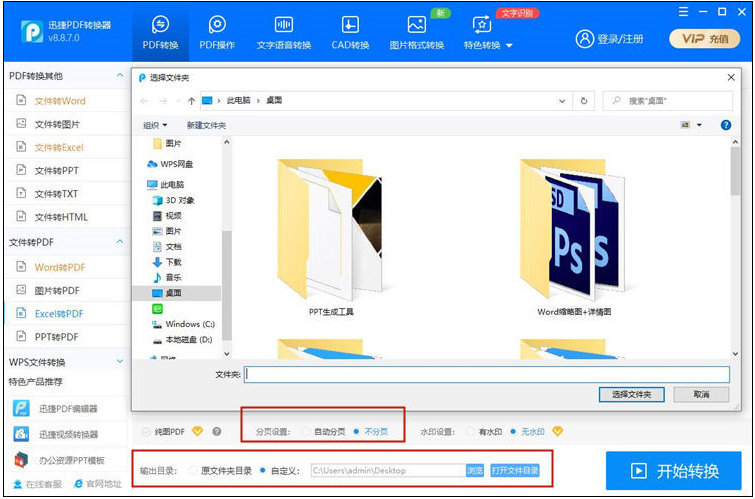Select Windows (C:) drive

point(183,324)
